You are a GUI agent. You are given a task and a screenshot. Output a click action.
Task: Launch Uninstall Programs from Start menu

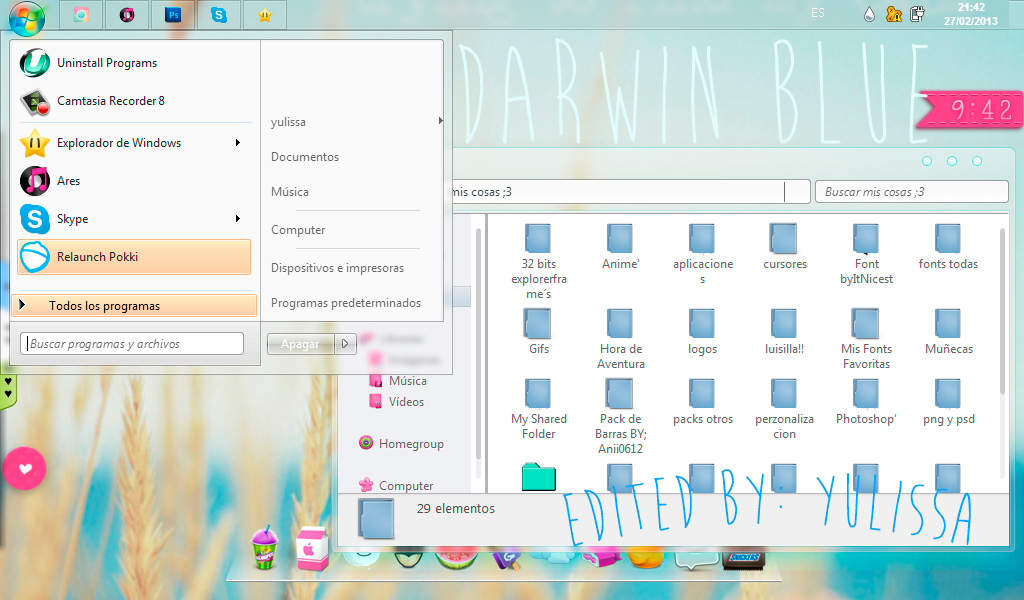[135, 63]
